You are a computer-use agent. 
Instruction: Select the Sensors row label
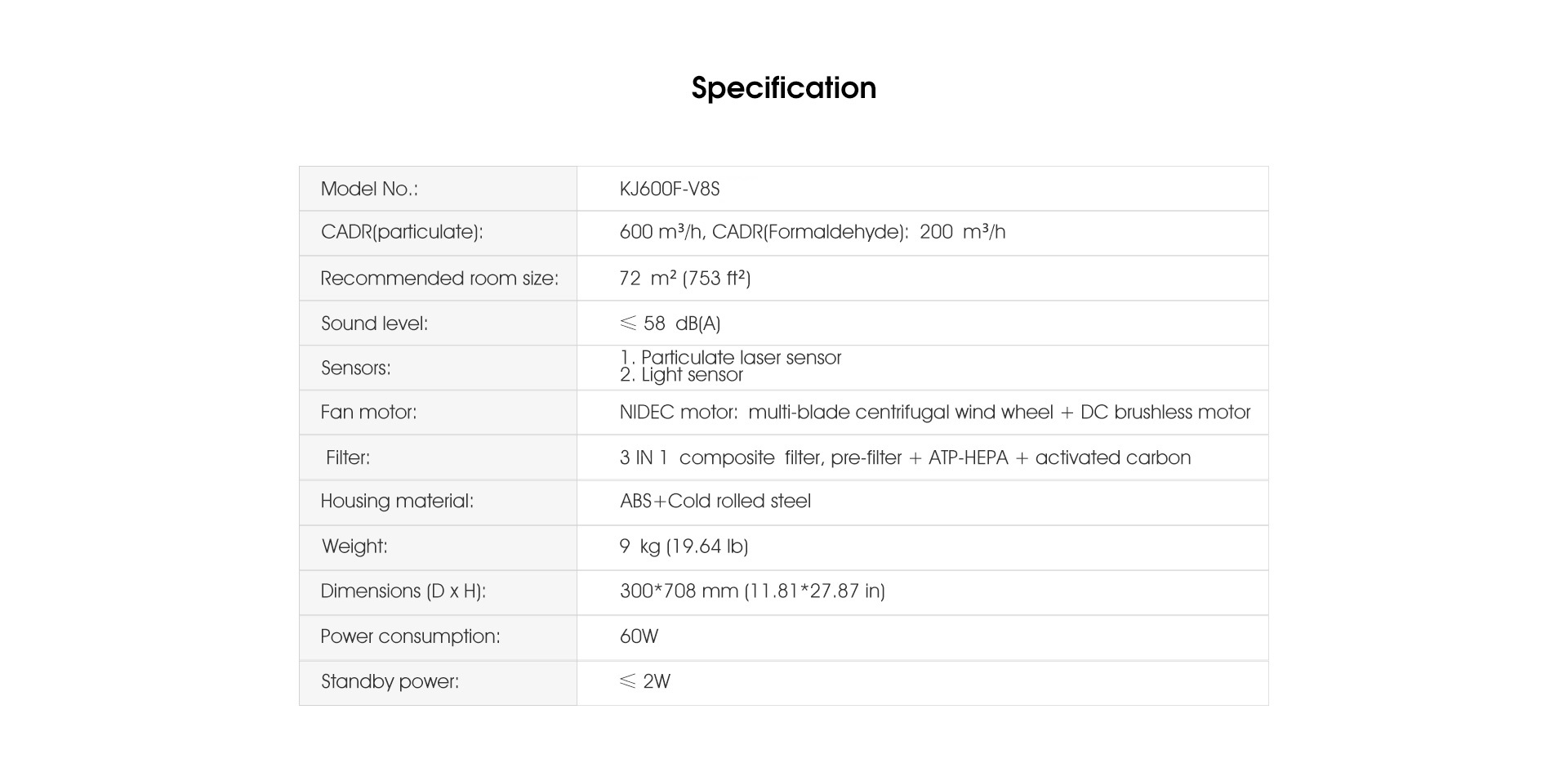[x=356, y=368]
